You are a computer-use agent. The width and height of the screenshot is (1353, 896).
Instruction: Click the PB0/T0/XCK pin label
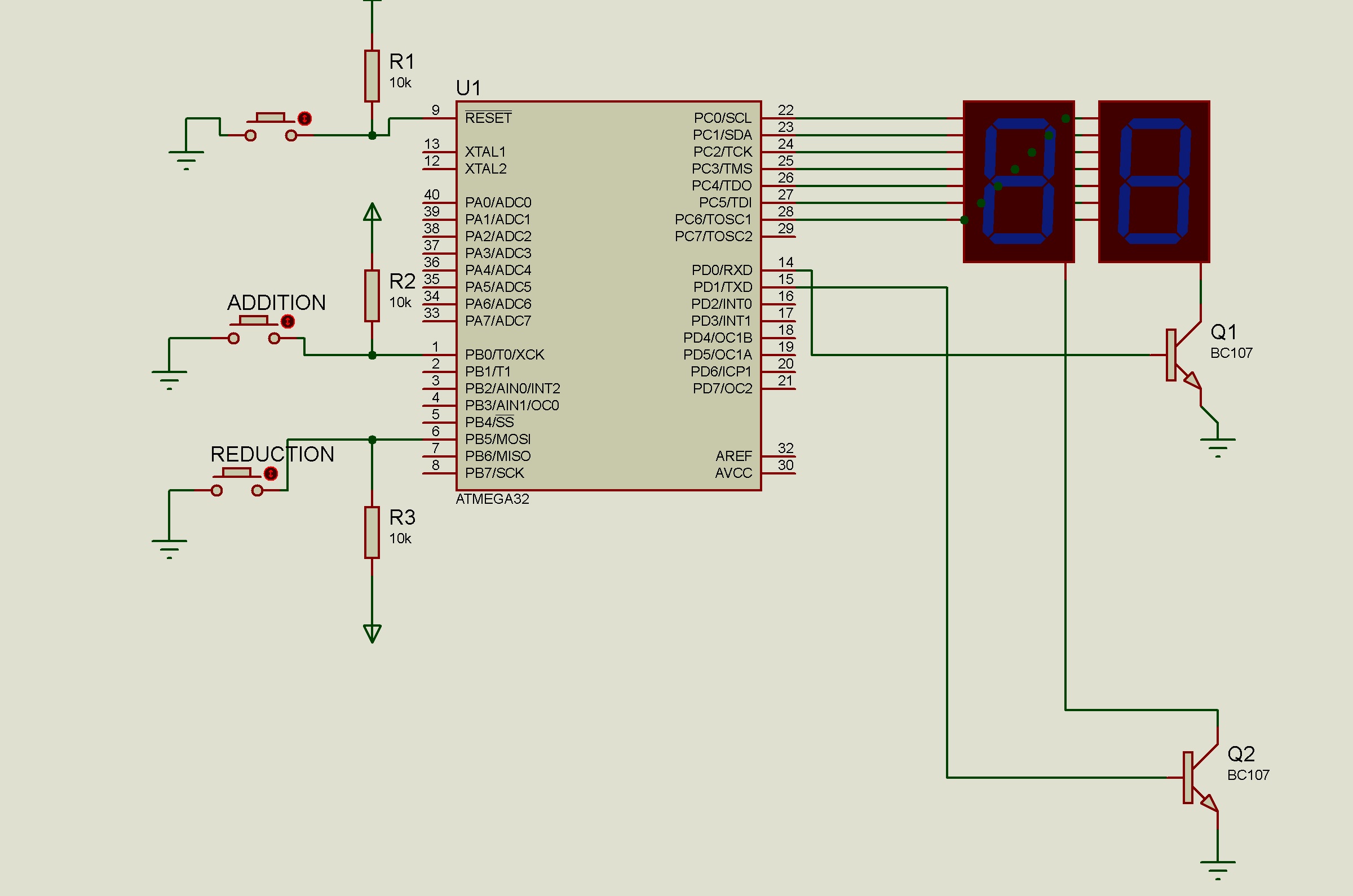(505, 354)
